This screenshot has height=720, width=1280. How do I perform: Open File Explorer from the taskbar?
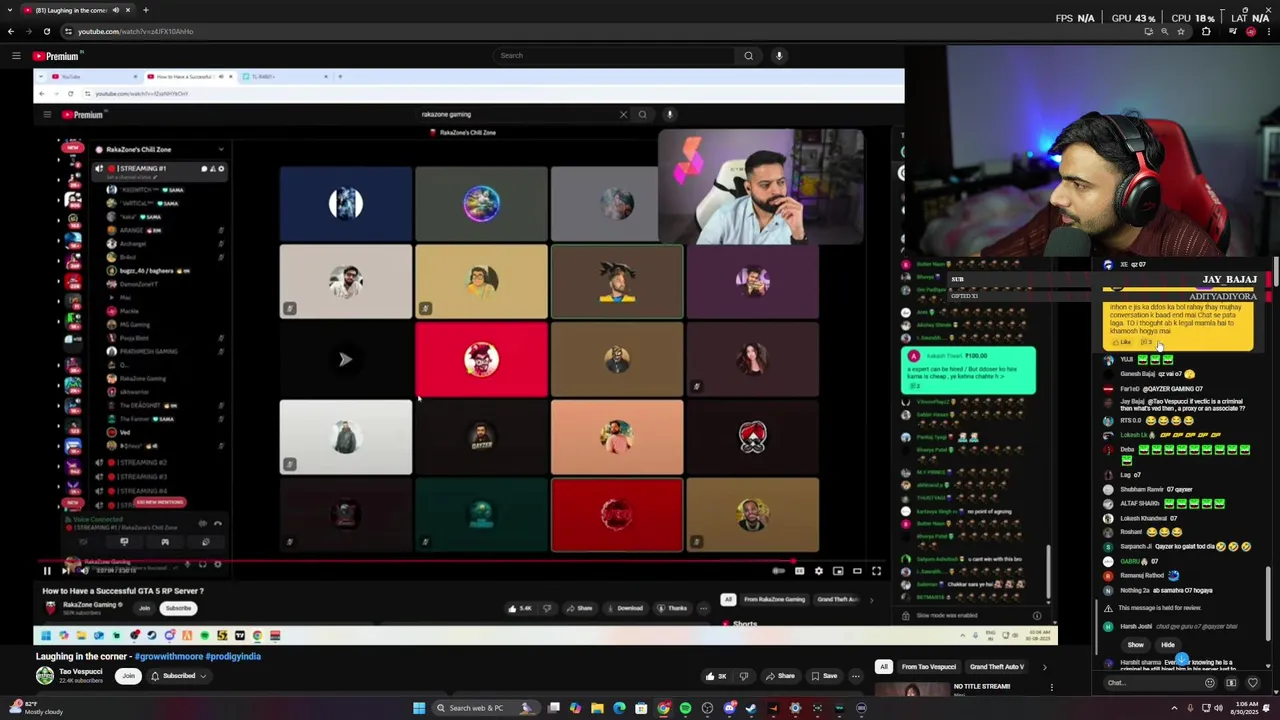[x=597, y=708]
